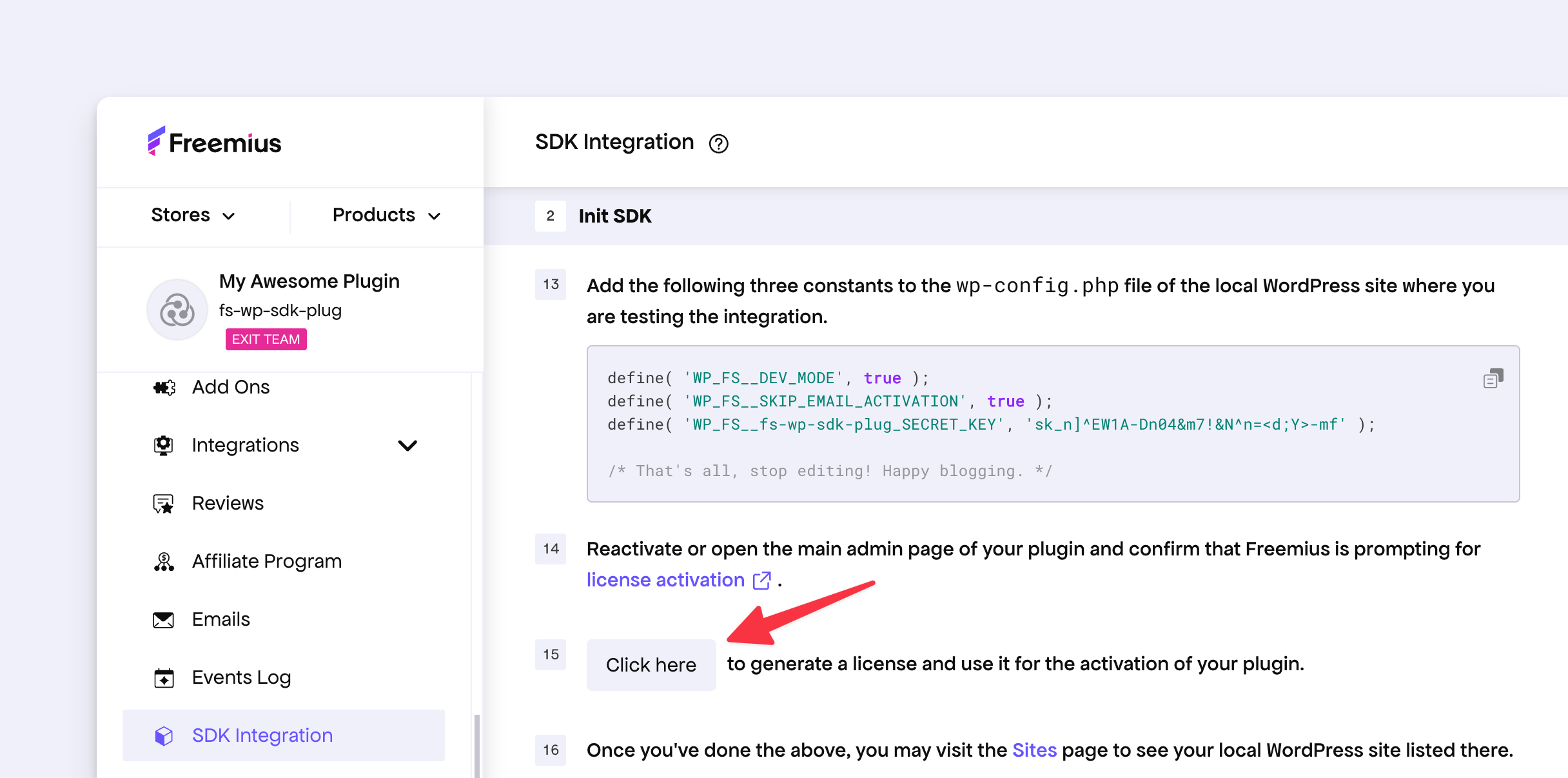The width and height of the screenshot is (1568, 778).
Task: Click the Freemius logo
Action: 215,142
